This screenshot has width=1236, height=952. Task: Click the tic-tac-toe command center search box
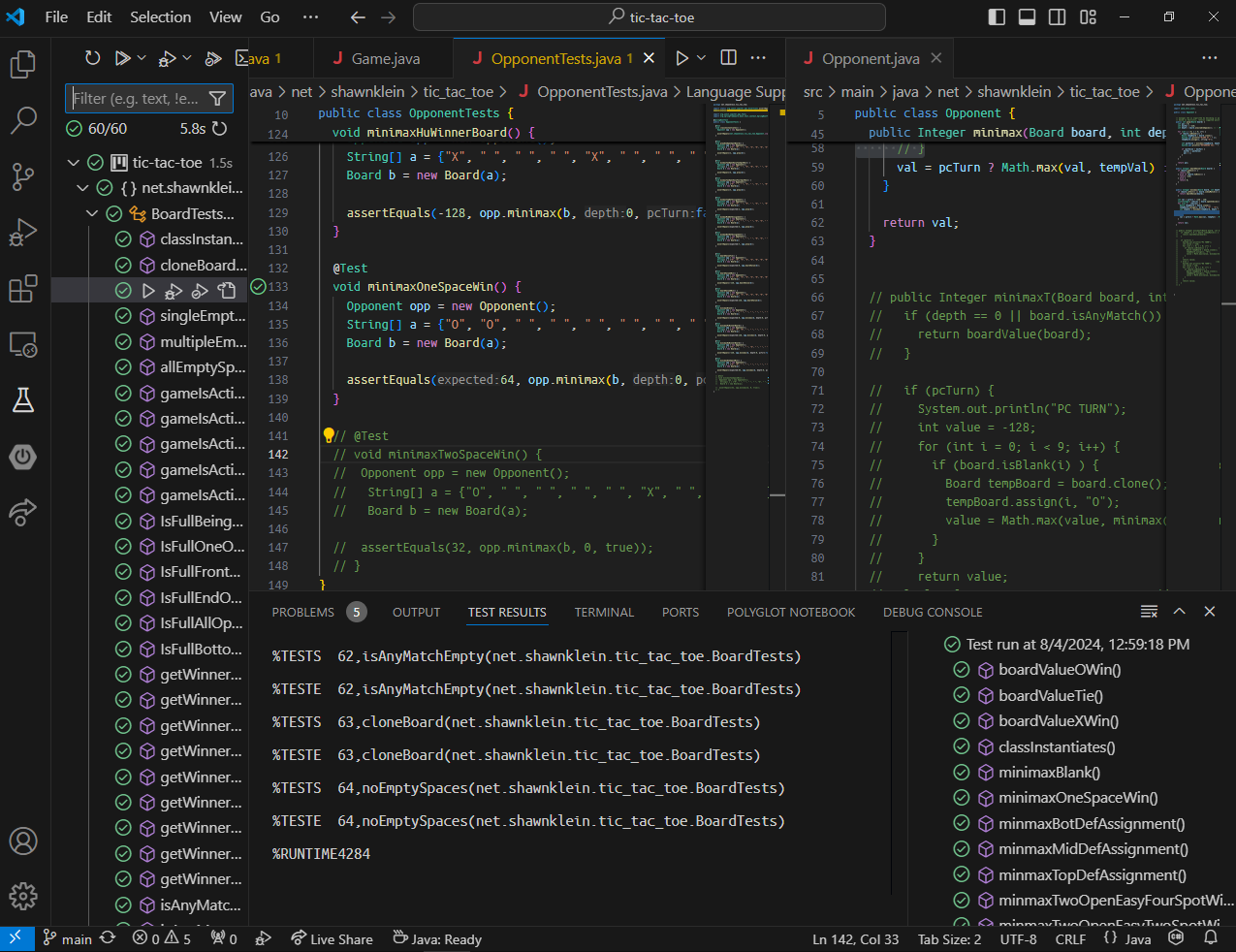pyautogui.click(x=650, y=17)
